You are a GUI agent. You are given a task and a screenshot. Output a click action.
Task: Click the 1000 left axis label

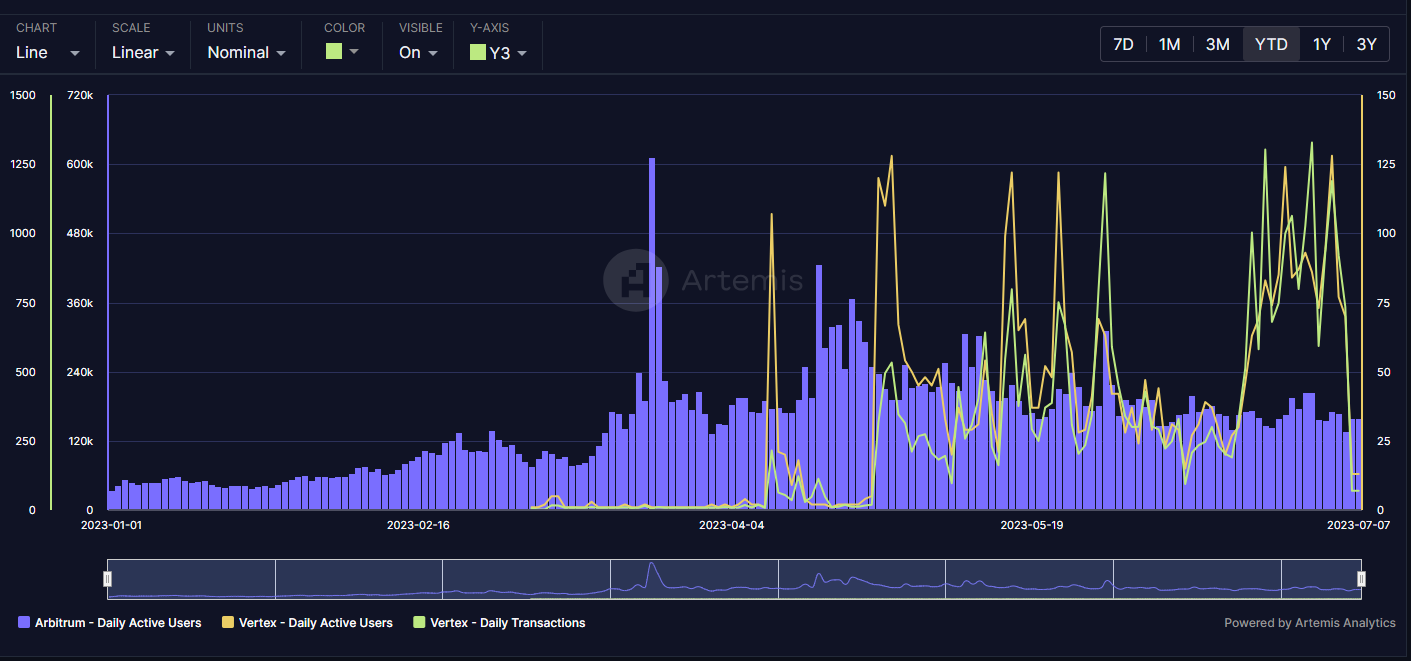[23, 234]
